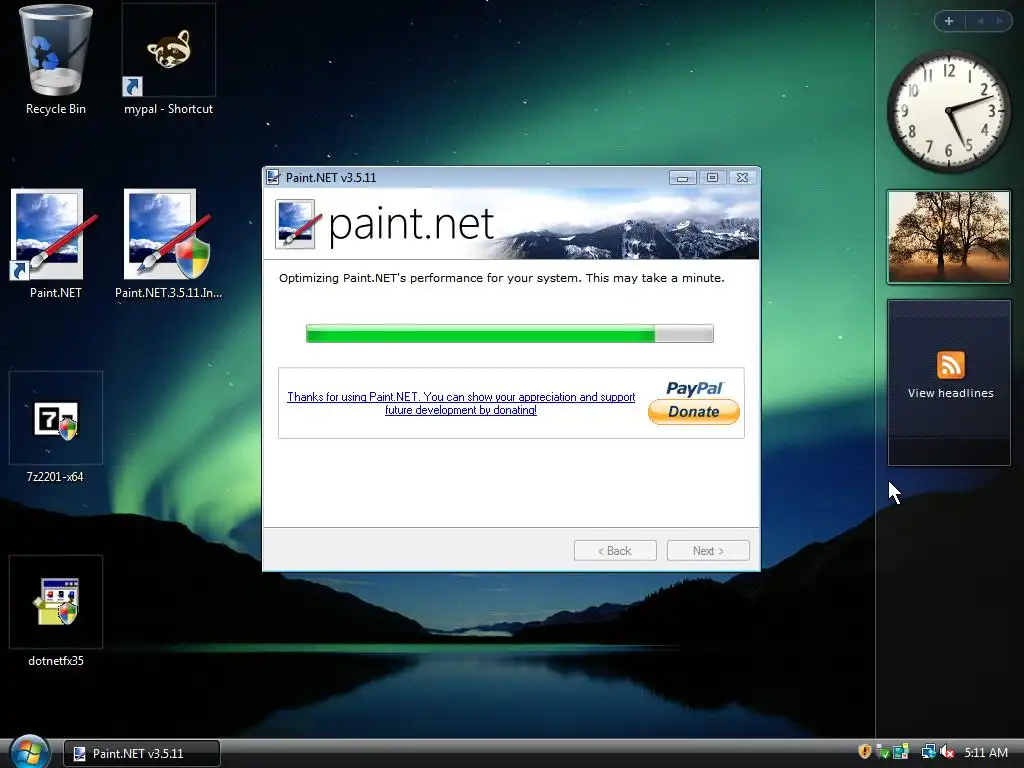The height and width of the screenshot is (768, 1024).
Task: Click the slideshow tree photo gadget
Action: (x=949, y=237)
